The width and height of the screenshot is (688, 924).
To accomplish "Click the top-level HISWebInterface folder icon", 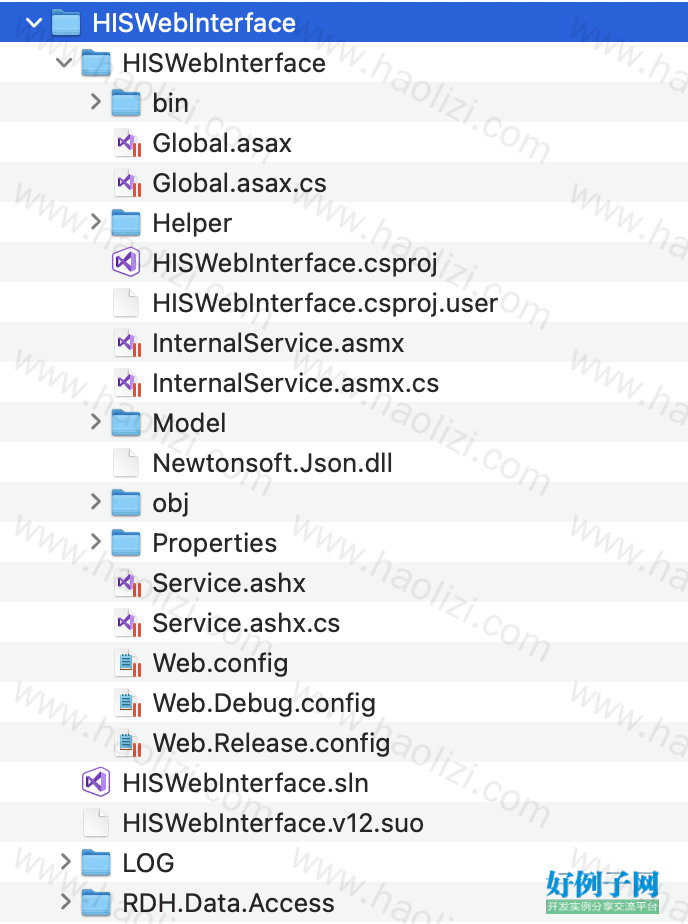I will (x=65, y=23).
